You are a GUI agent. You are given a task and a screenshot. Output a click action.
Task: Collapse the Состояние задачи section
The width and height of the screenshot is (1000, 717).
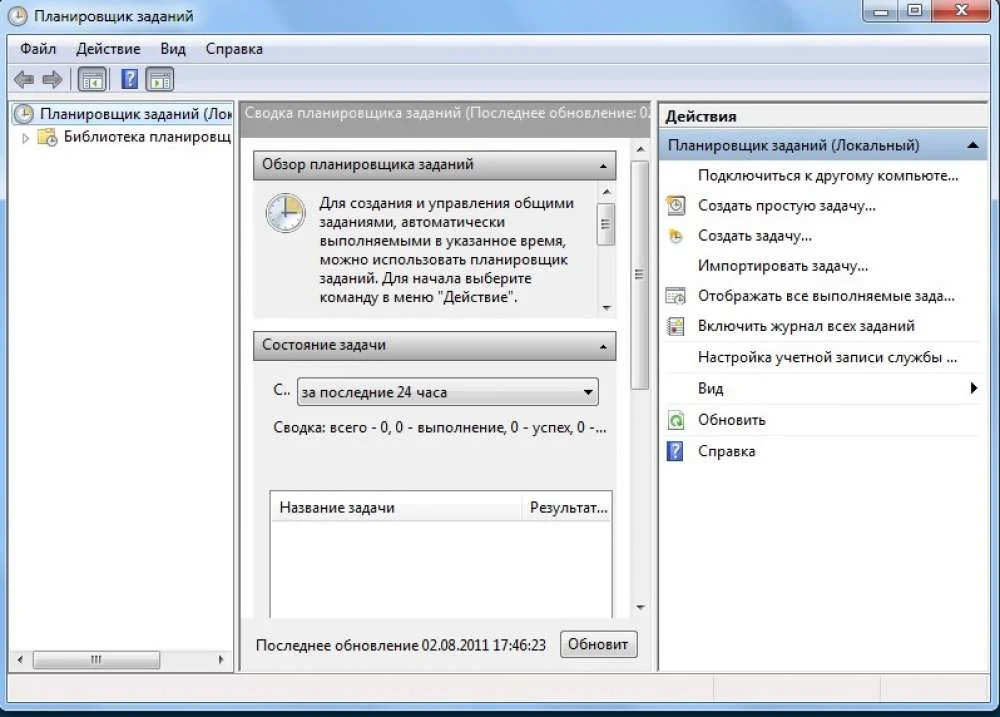(603, 346)
